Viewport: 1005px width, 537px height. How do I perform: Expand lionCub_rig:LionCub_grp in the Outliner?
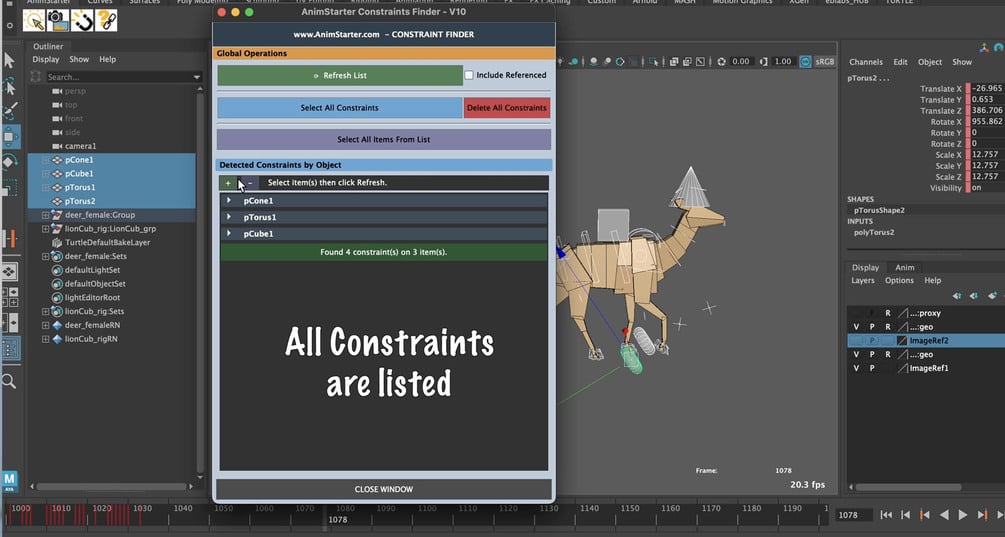click(46, 229)
